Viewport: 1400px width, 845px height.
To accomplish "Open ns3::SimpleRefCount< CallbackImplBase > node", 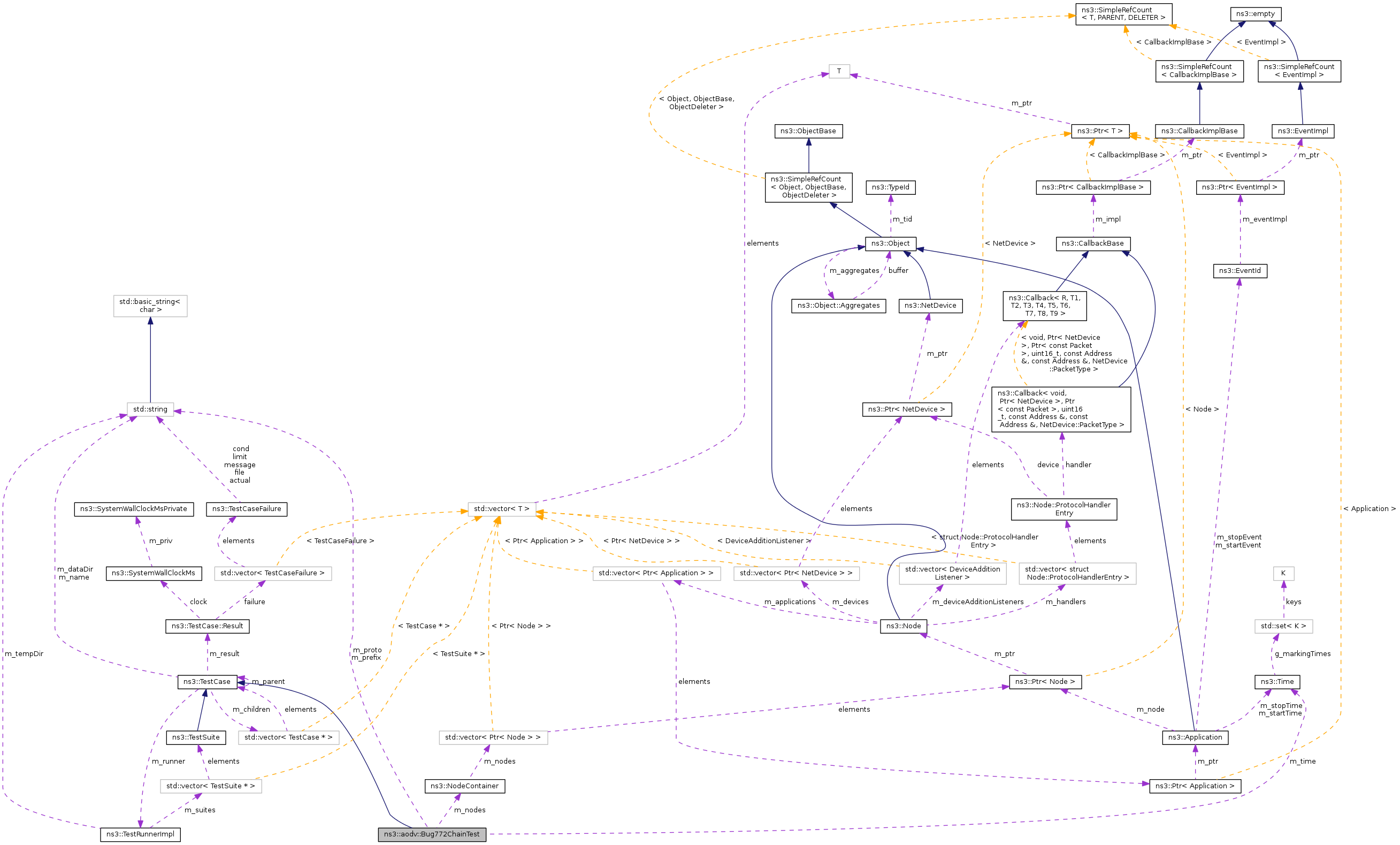I will tap(1199, 71).
